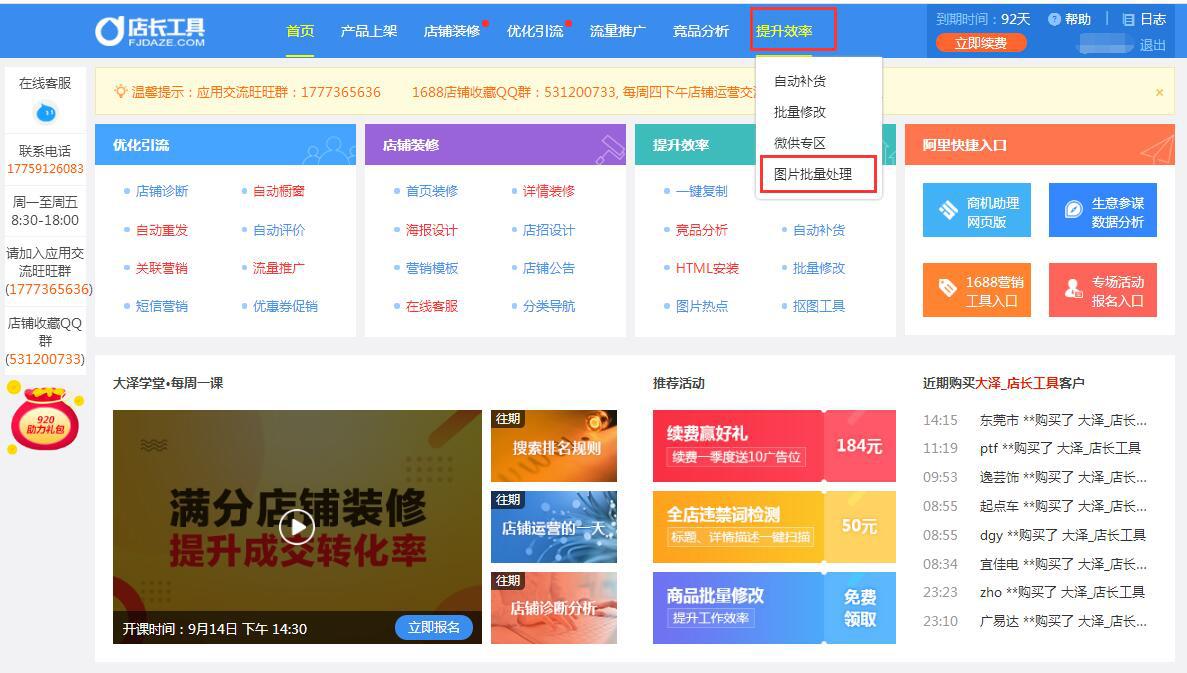Screen dimensions: 1187x673
Task: Close the yellow 温馨提示 notice bar
Action: [x=1159, y=92]
